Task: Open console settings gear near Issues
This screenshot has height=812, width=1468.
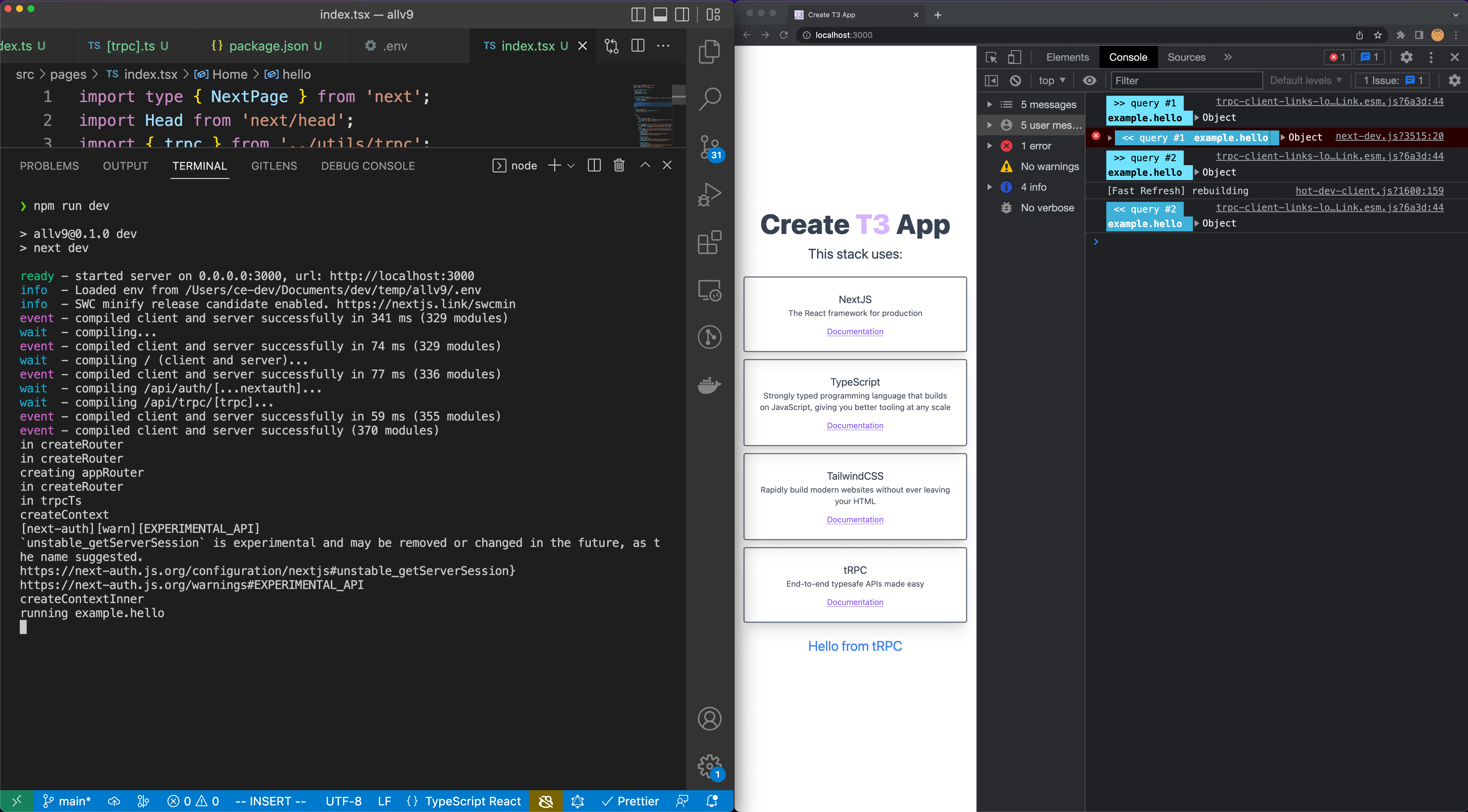Action: point(1454,81)
